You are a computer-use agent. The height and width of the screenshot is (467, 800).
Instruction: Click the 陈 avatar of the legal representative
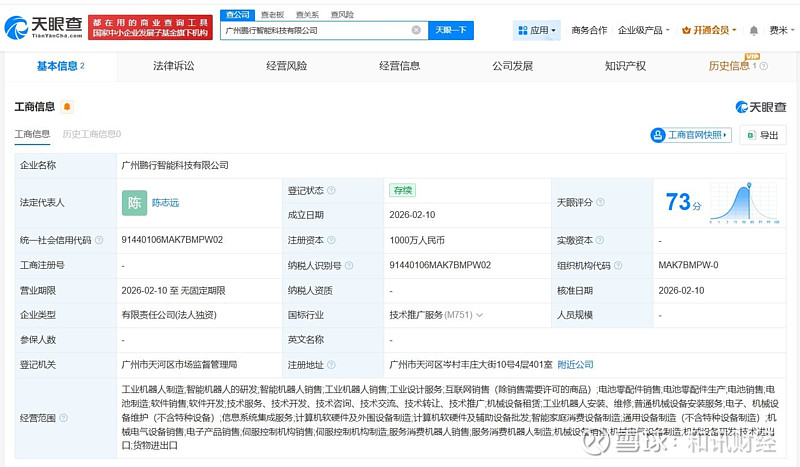(134, 202)
